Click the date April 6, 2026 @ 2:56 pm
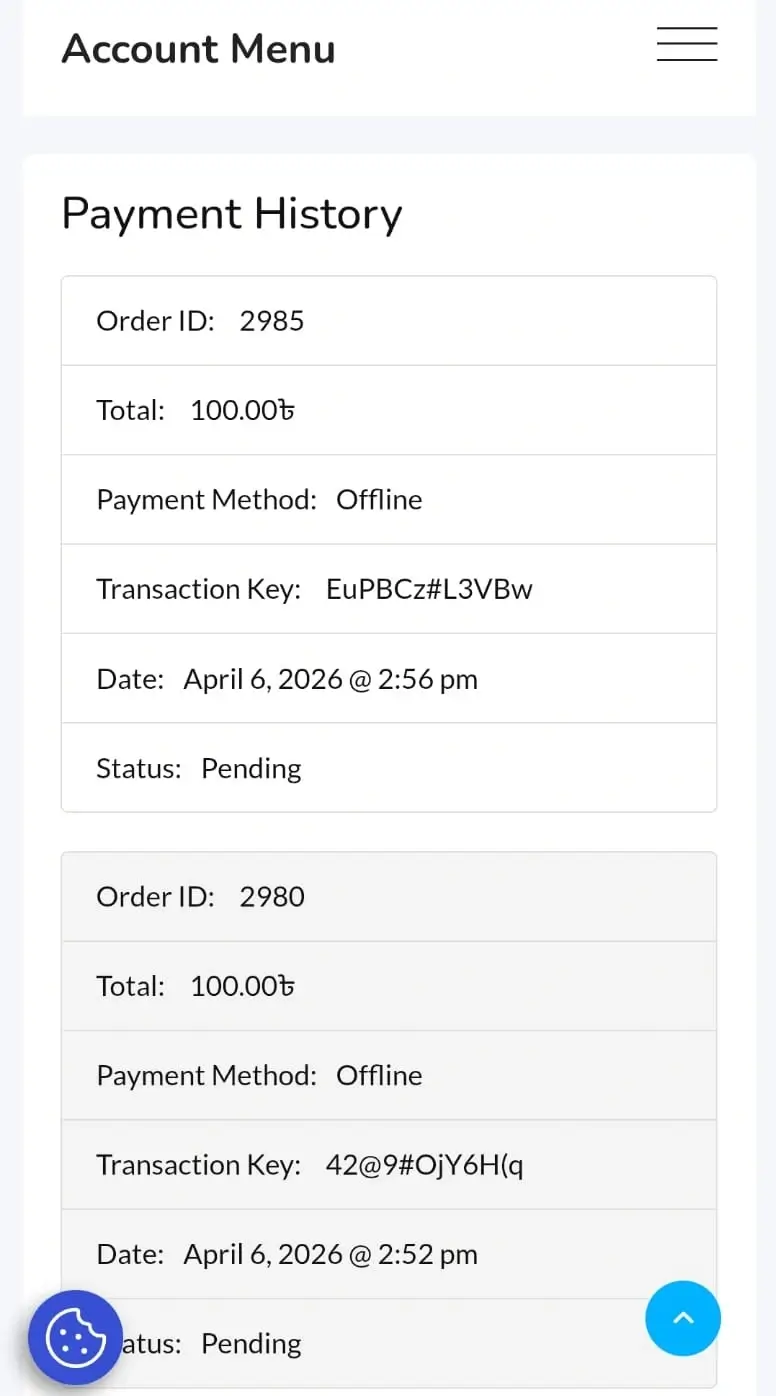The width and height of the screenshot is (776, 1396). (330, 679)
